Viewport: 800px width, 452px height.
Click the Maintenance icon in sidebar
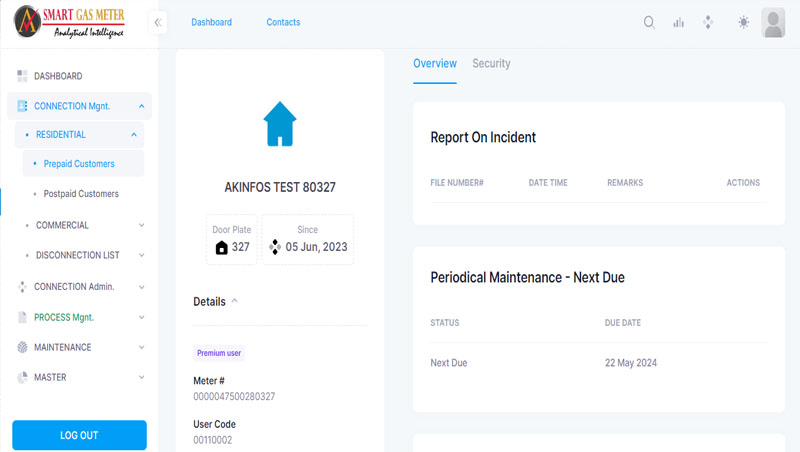22,347
